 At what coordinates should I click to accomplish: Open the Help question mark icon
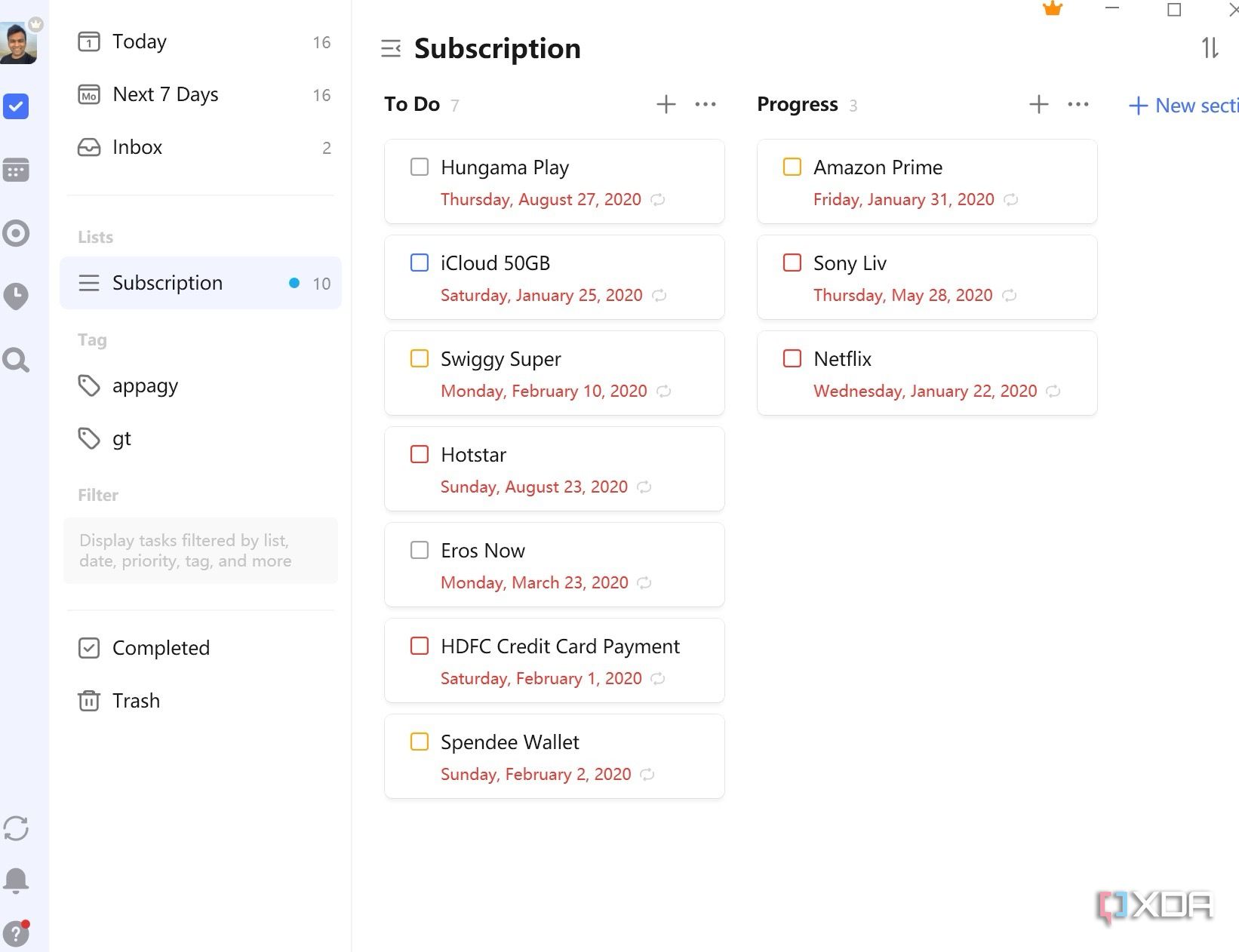(16, 933)
